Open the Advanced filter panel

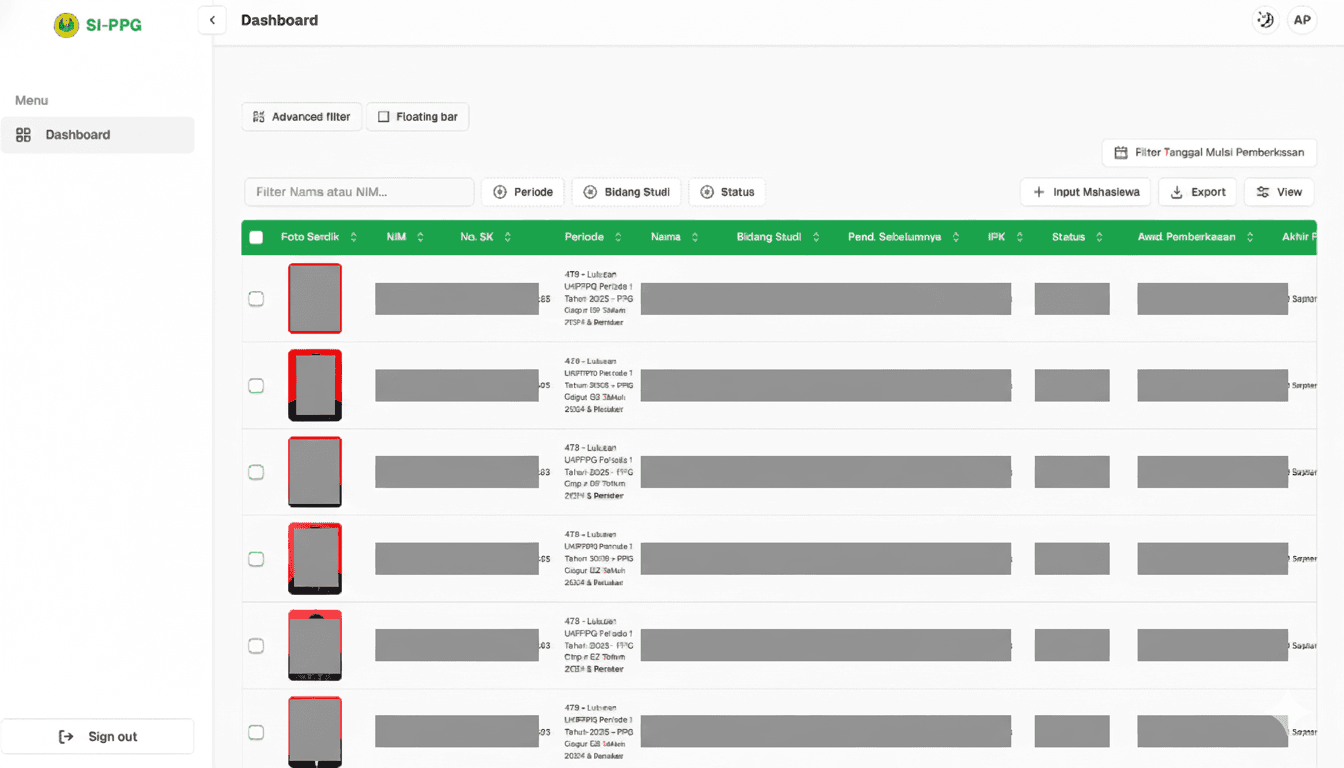[x=301, y=117]
